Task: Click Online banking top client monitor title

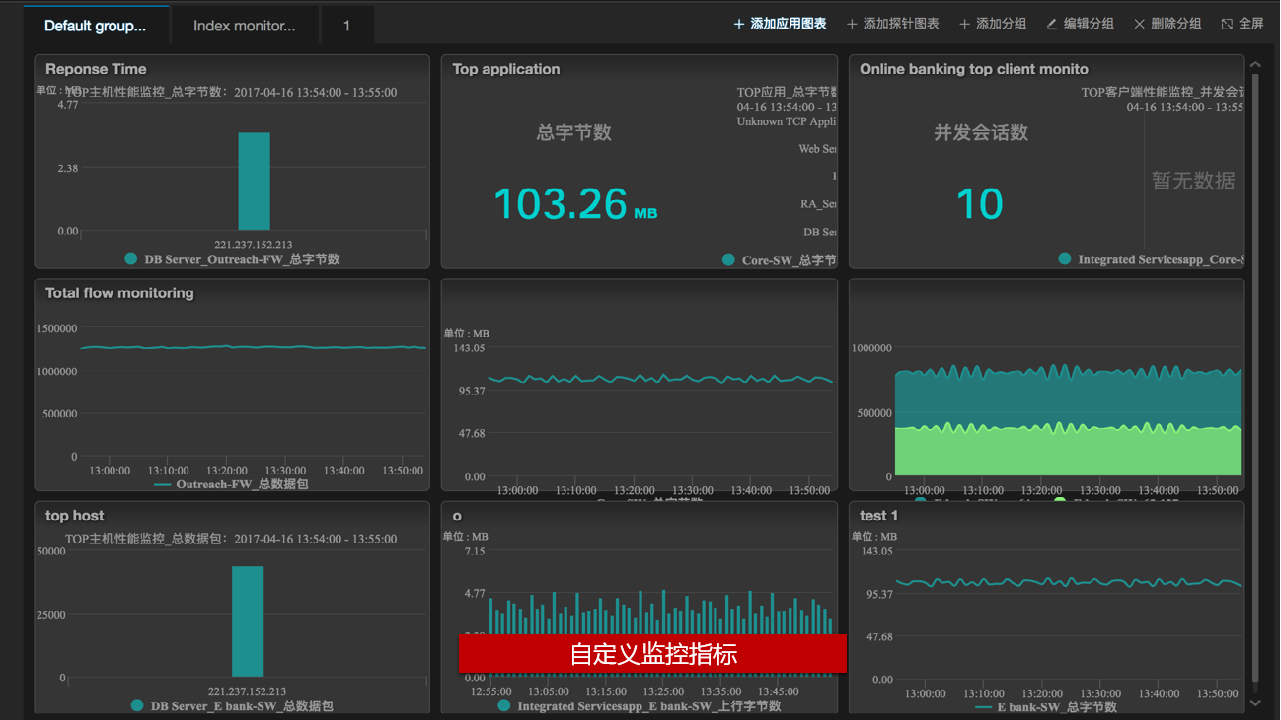Action: click(974, 69)
